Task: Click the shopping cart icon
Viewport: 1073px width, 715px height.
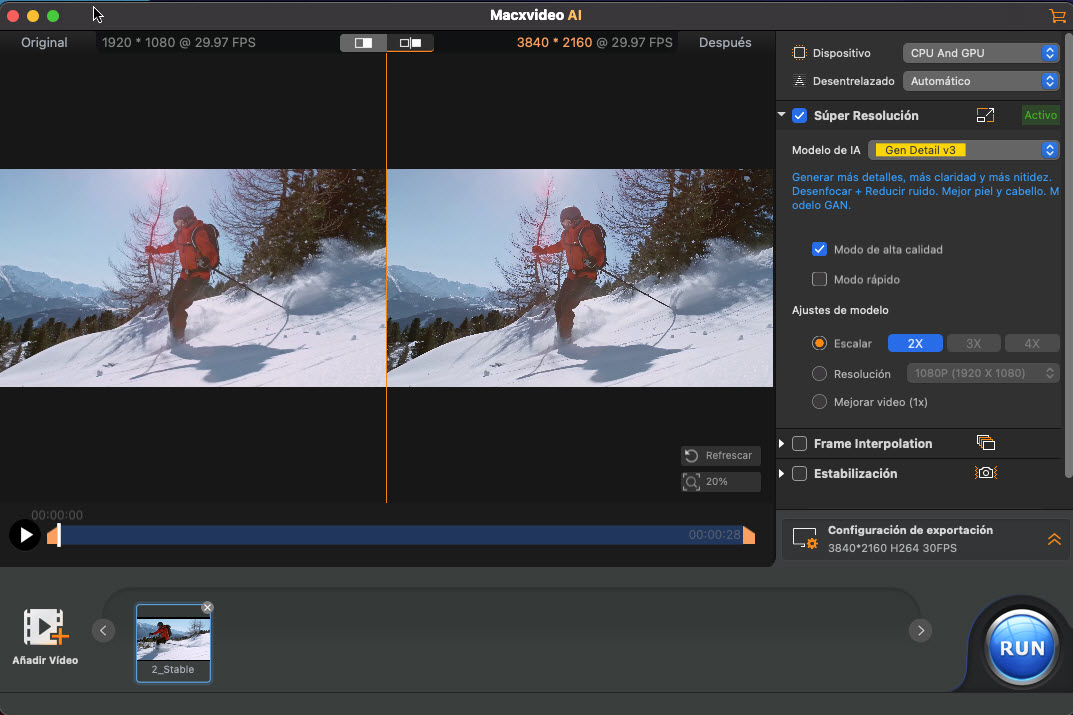Action: click(x=1056, y=16)
